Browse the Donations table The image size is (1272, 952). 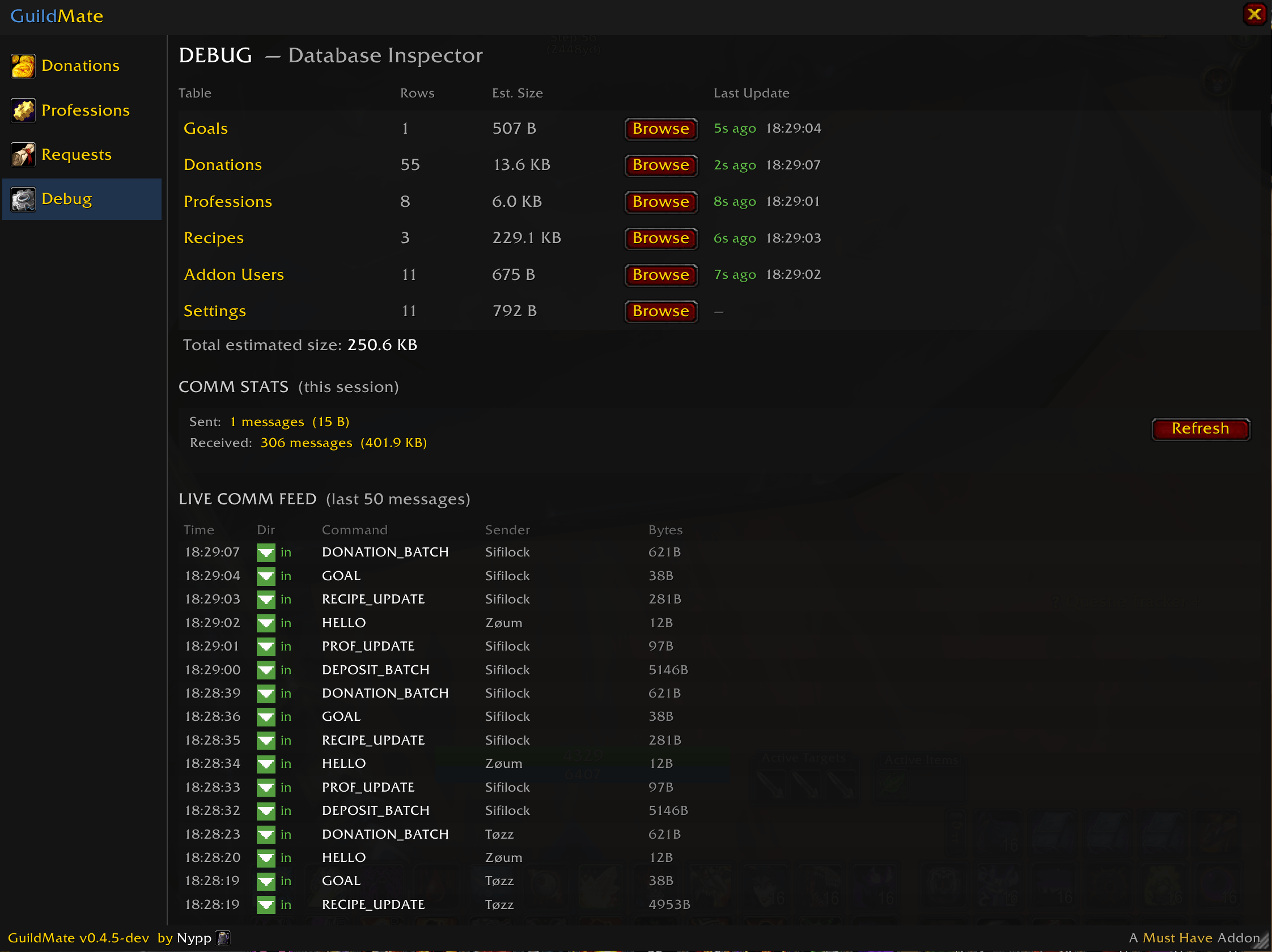pos(661,165)
